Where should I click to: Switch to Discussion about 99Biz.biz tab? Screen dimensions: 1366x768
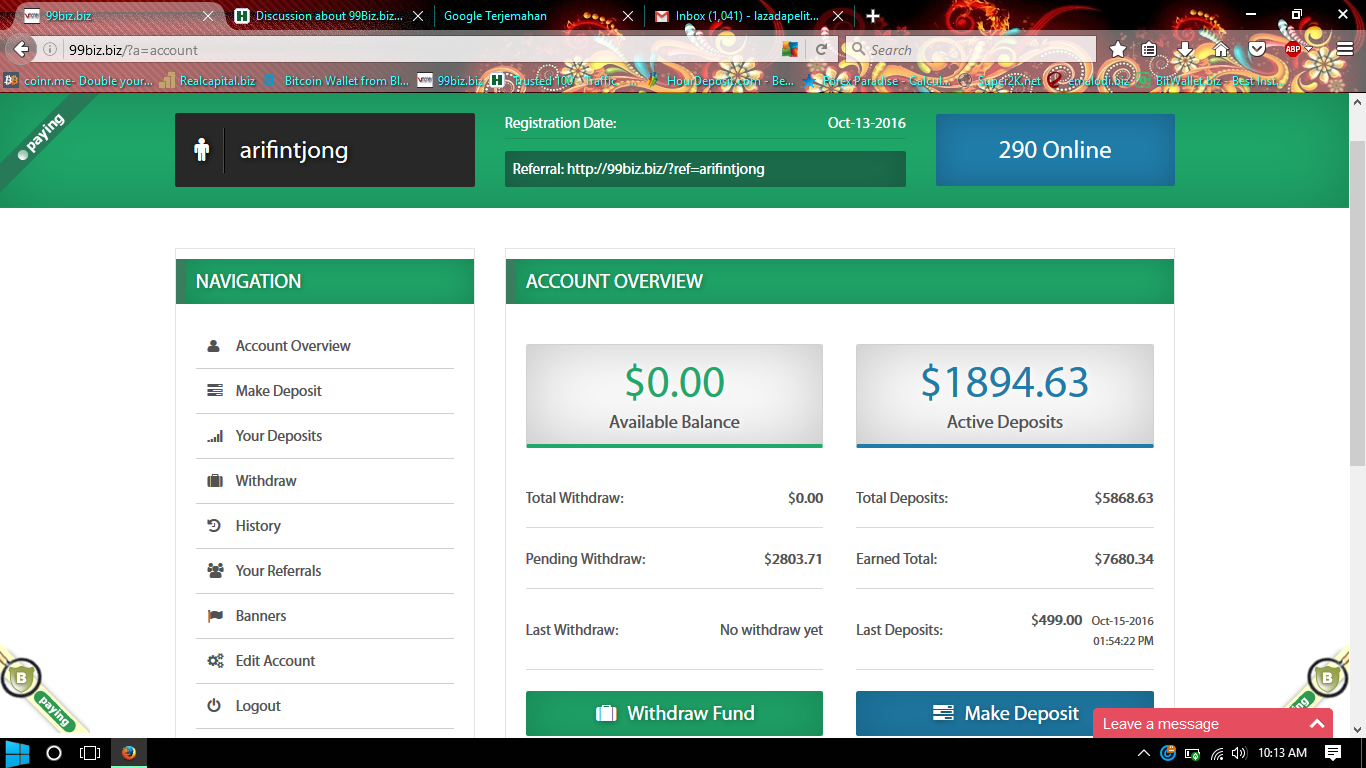(327, 16)
